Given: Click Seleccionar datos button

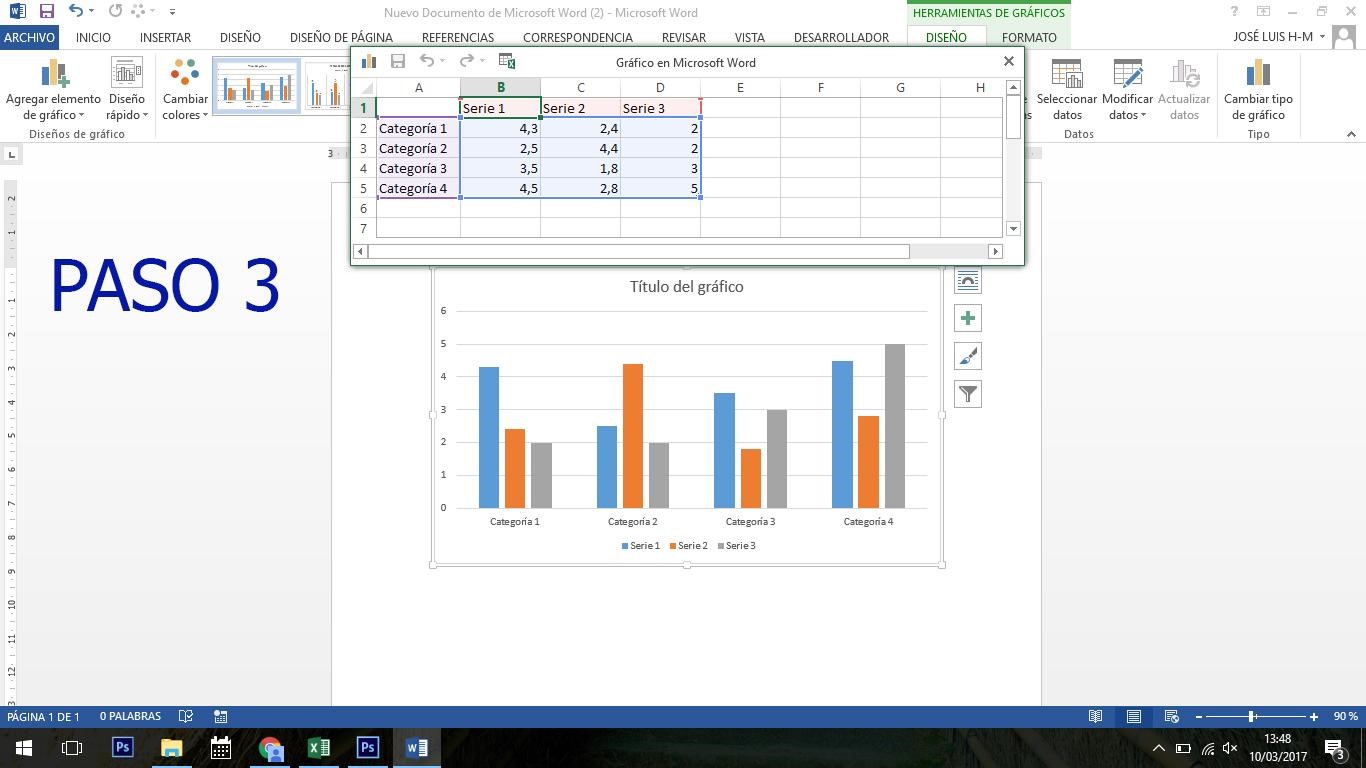Looking at the screenshot, I should 1067,89.
